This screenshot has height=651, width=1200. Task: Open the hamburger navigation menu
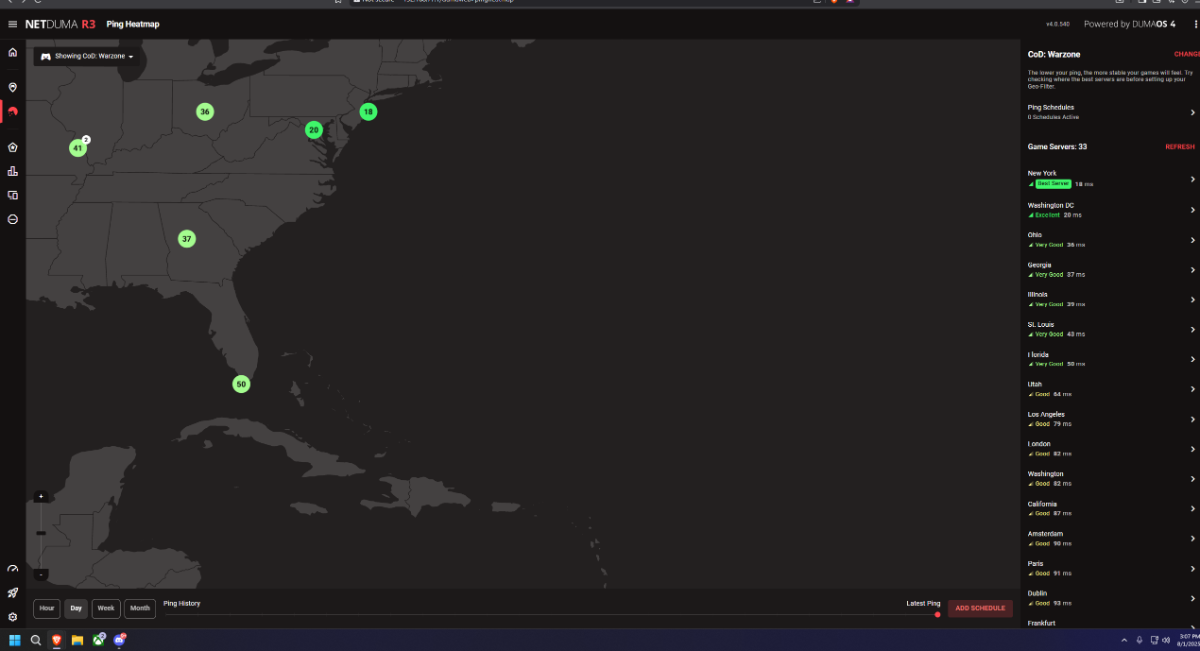click(x=12, y=24)
